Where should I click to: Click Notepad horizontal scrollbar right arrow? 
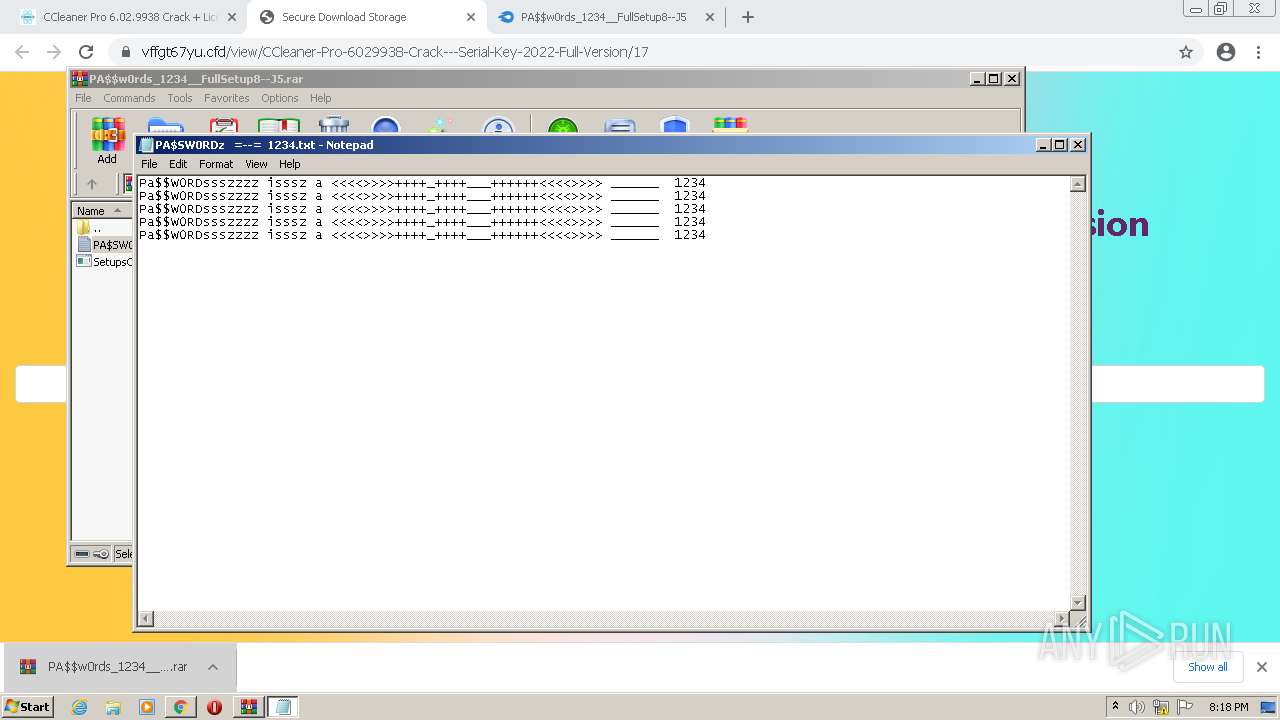[1061, 619]
